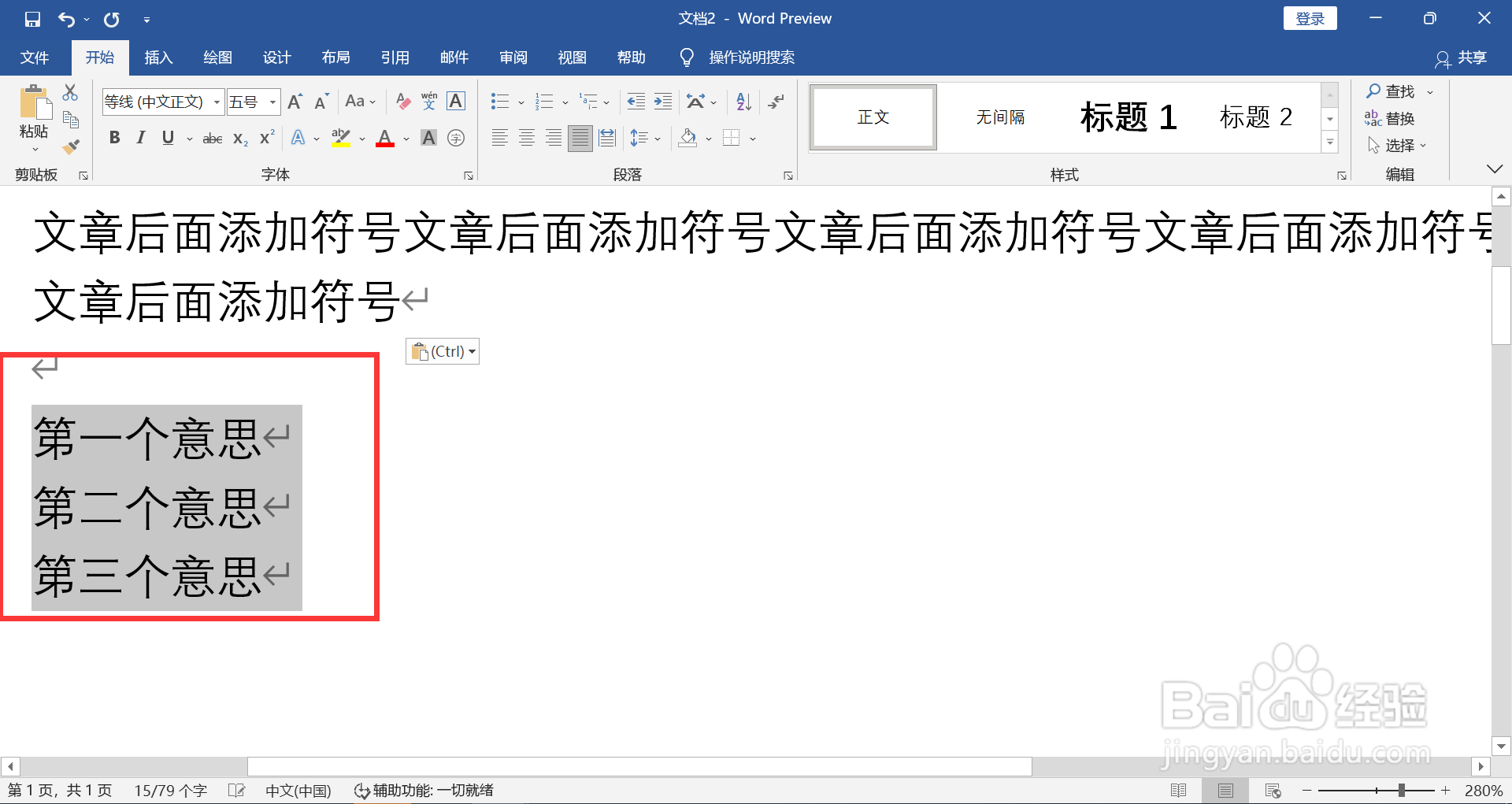
Task: Align text to the right
Action: click(x=554, y=139)
